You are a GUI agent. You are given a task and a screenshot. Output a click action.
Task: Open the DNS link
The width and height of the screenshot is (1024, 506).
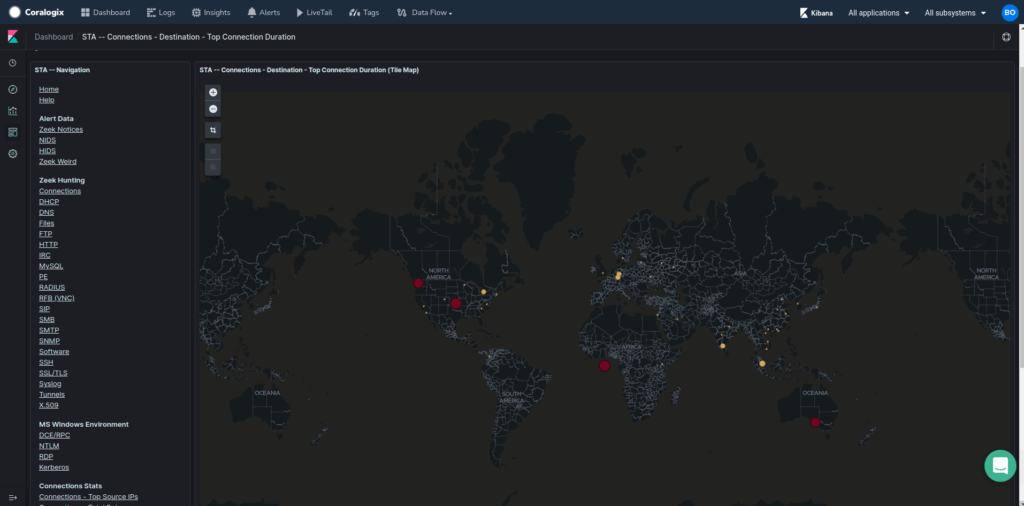[46, 213]
